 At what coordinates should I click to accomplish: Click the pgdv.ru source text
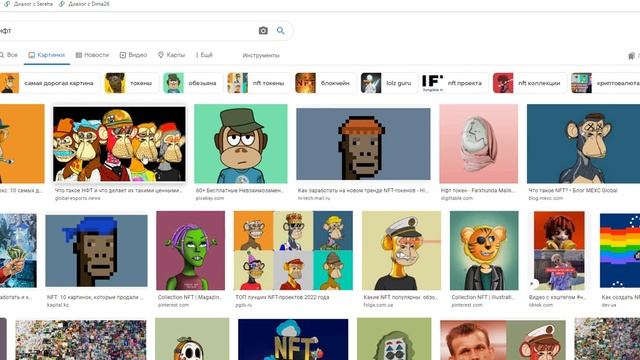[244, 305]
